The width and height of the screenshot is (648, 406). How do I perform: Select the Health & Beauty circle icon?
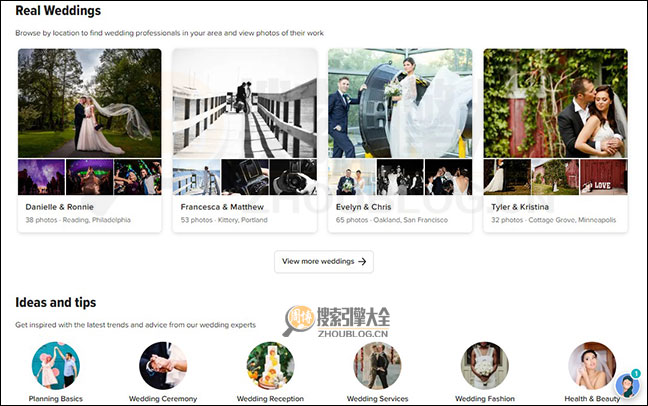592,365
